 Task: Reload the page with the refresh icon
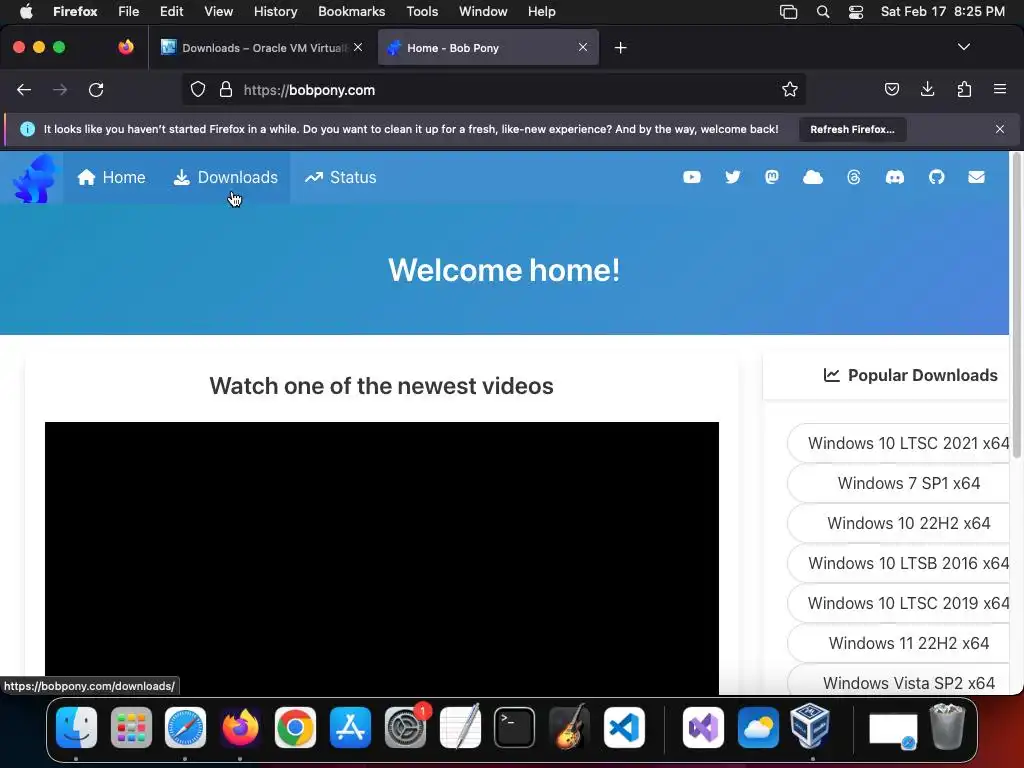(x=96, y=89)
